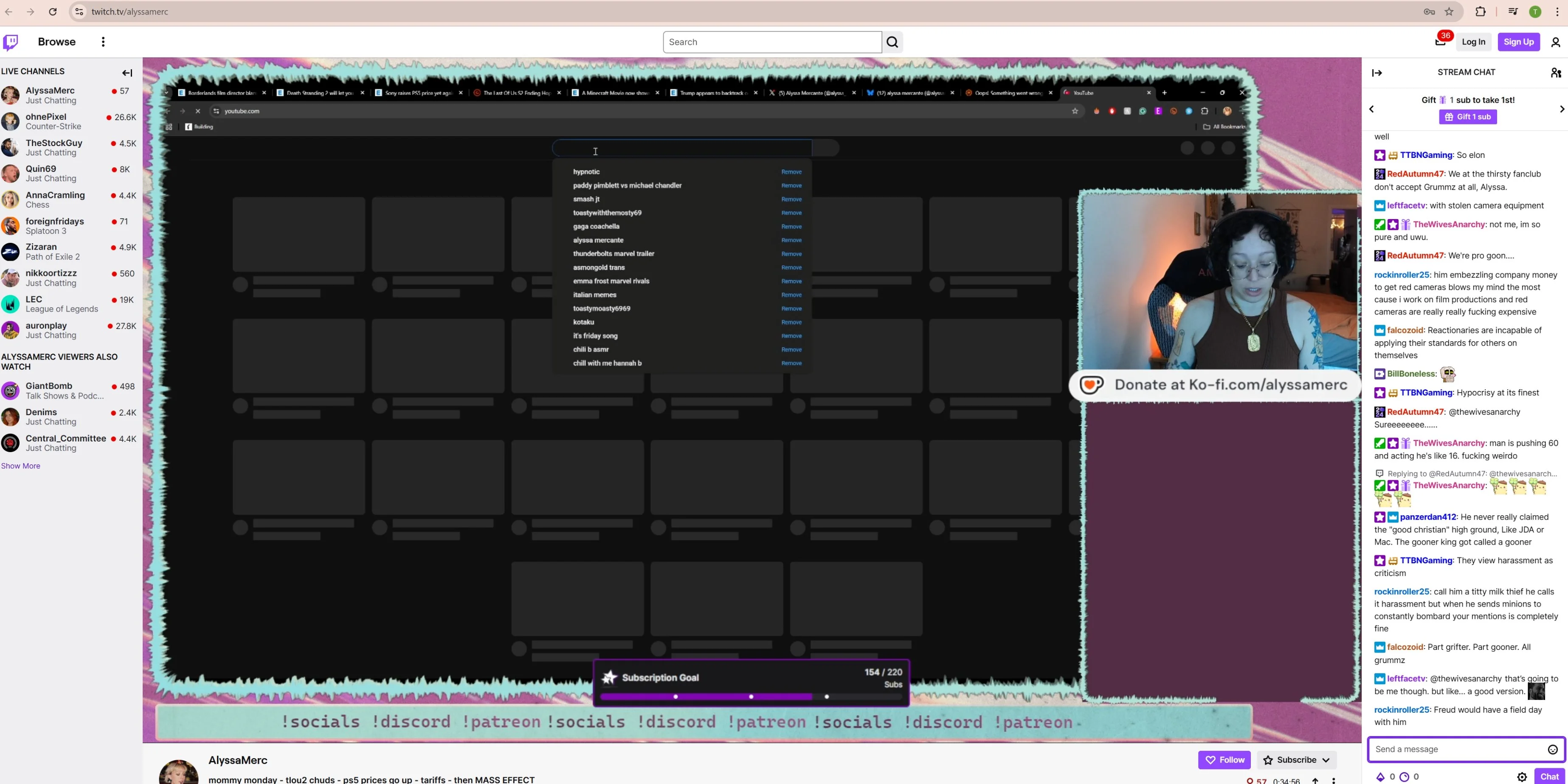Open Central_Committee channel in sidebar
Screen dimensions: 1568x784
(x=70, y=443)
